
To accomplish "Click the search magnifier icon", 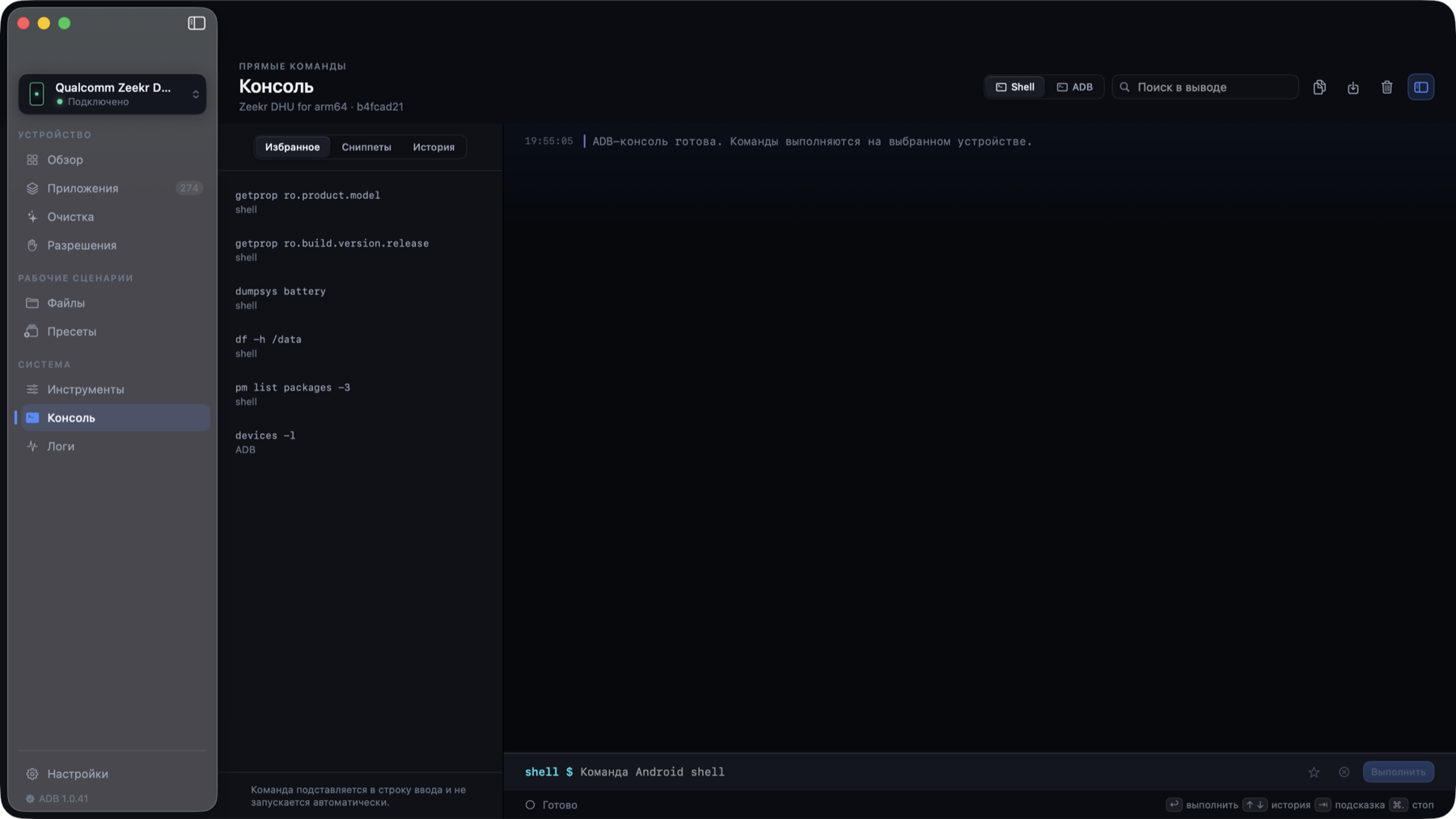I will click(1124, 87).
